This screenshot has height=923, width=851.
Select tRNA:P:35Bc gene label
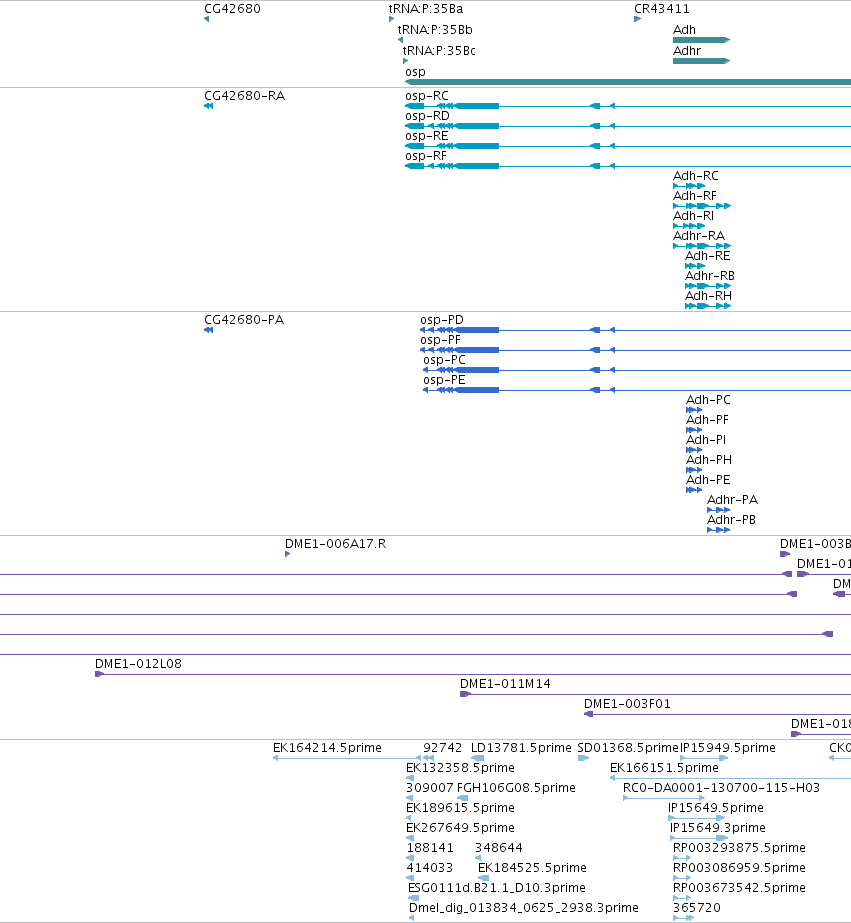point(439,51)
